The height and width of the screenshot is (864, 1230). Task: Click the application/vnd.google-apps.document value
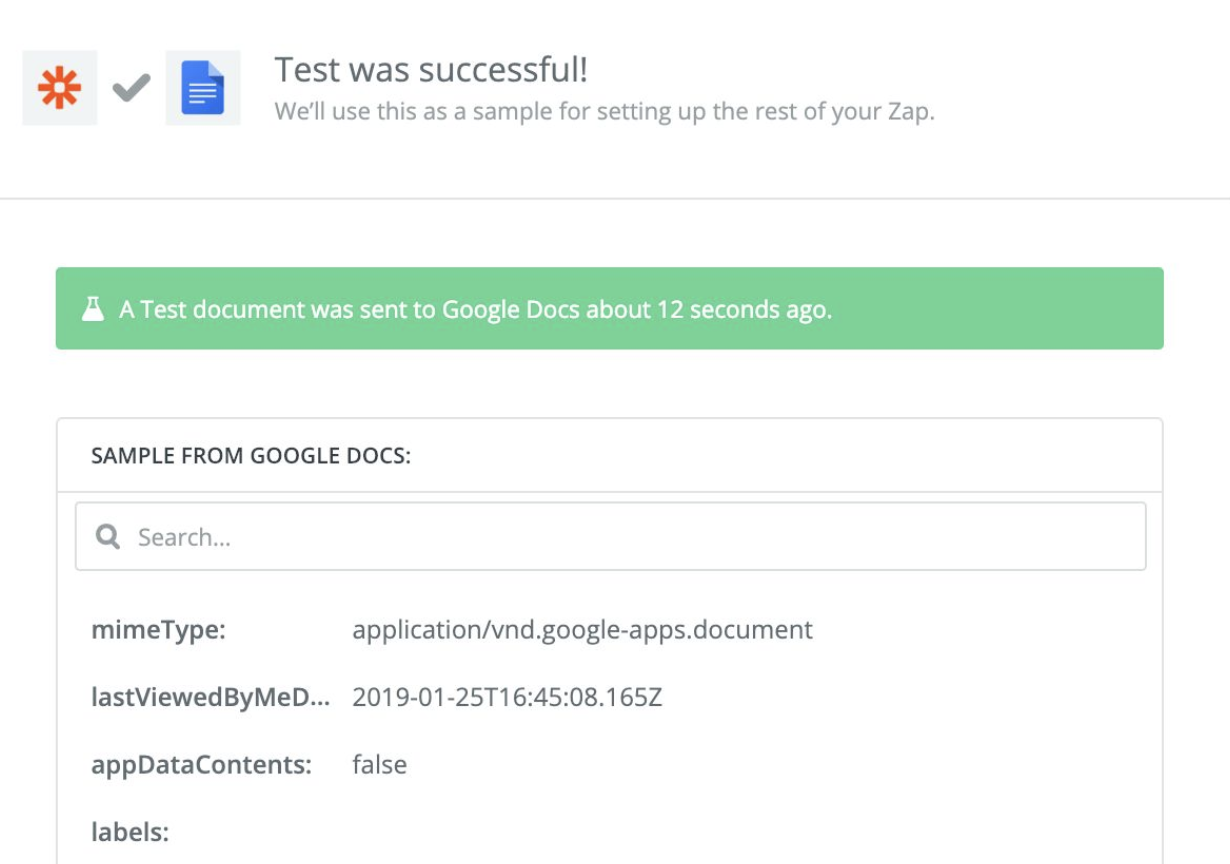pos(582,630)
